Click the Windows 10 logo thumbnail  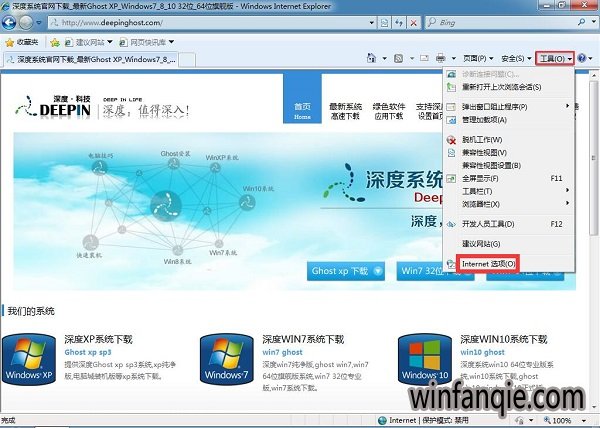pos(425,359)
